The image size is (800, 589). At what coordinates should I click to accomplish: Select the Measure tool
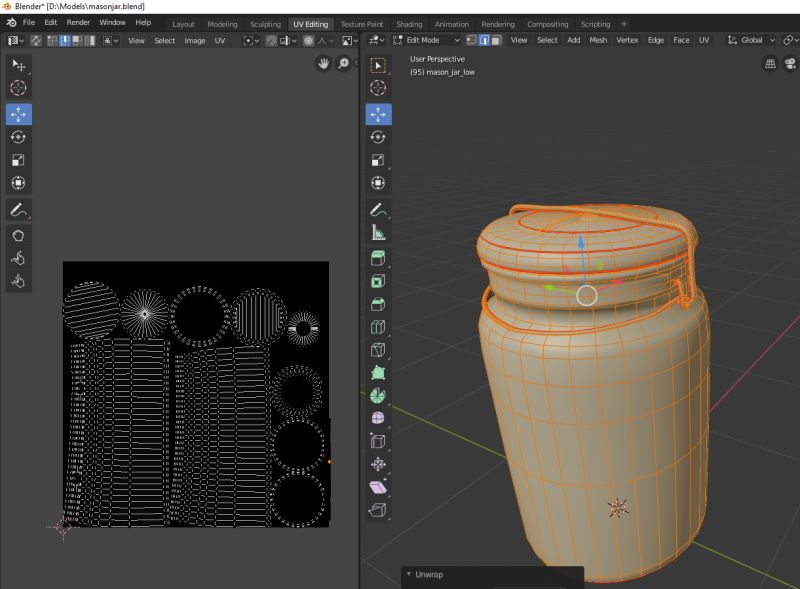tap(377, 234)
